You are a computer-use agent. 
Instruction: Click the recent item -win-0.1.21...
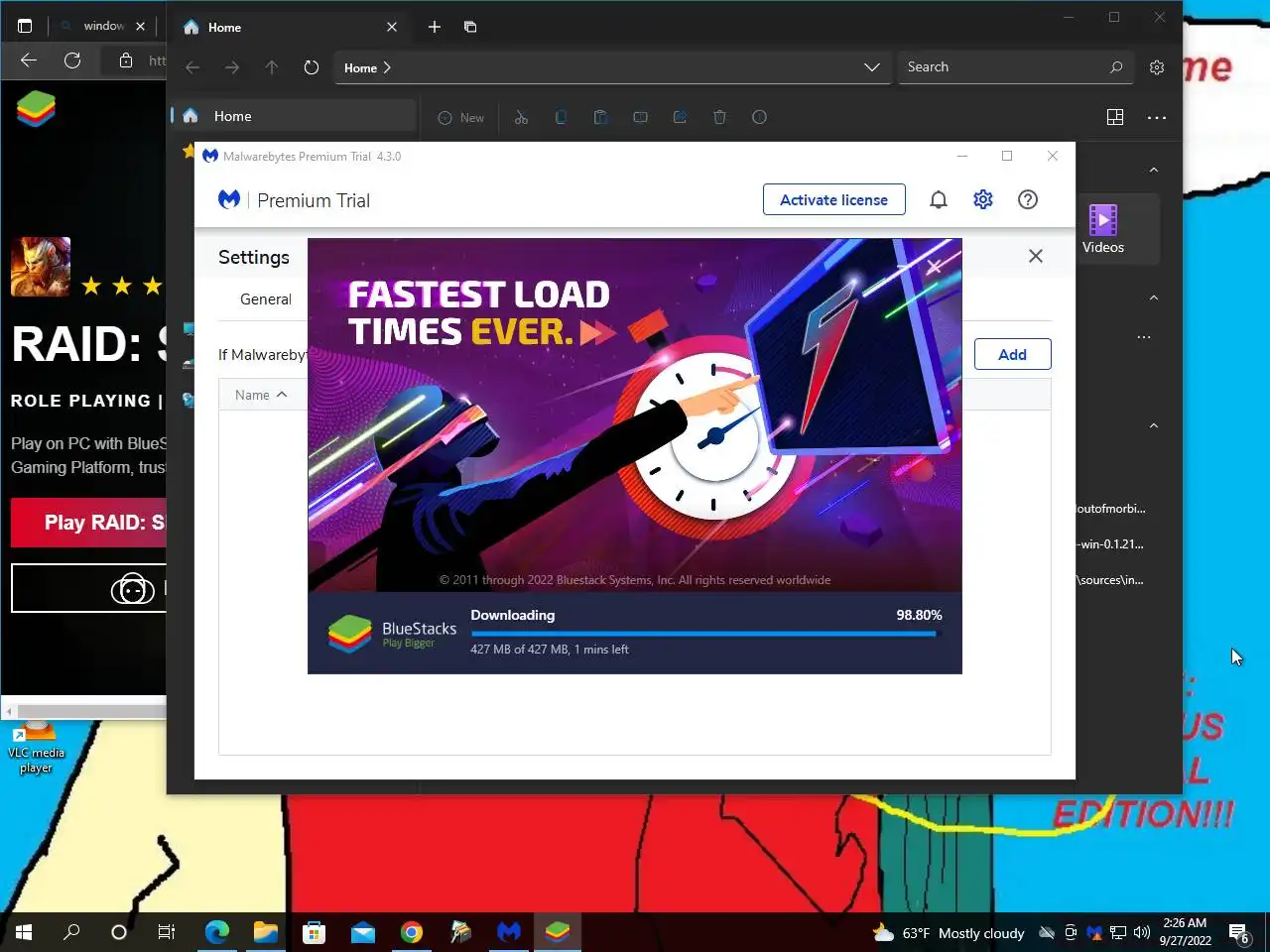[1111, 544]
